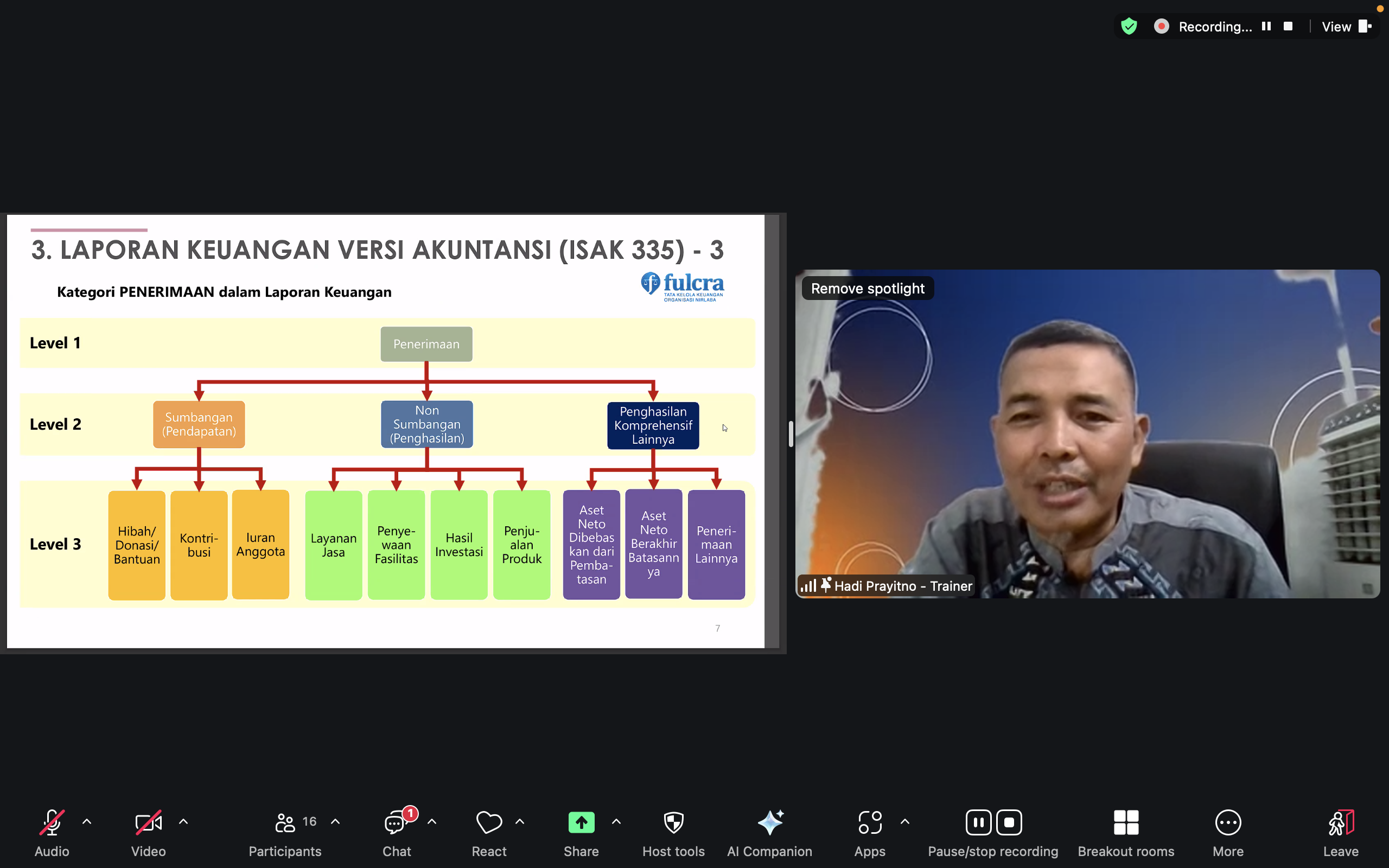Expand the Video options chevron
This screenshot has width=1389, height=868.
click(184, 821)
